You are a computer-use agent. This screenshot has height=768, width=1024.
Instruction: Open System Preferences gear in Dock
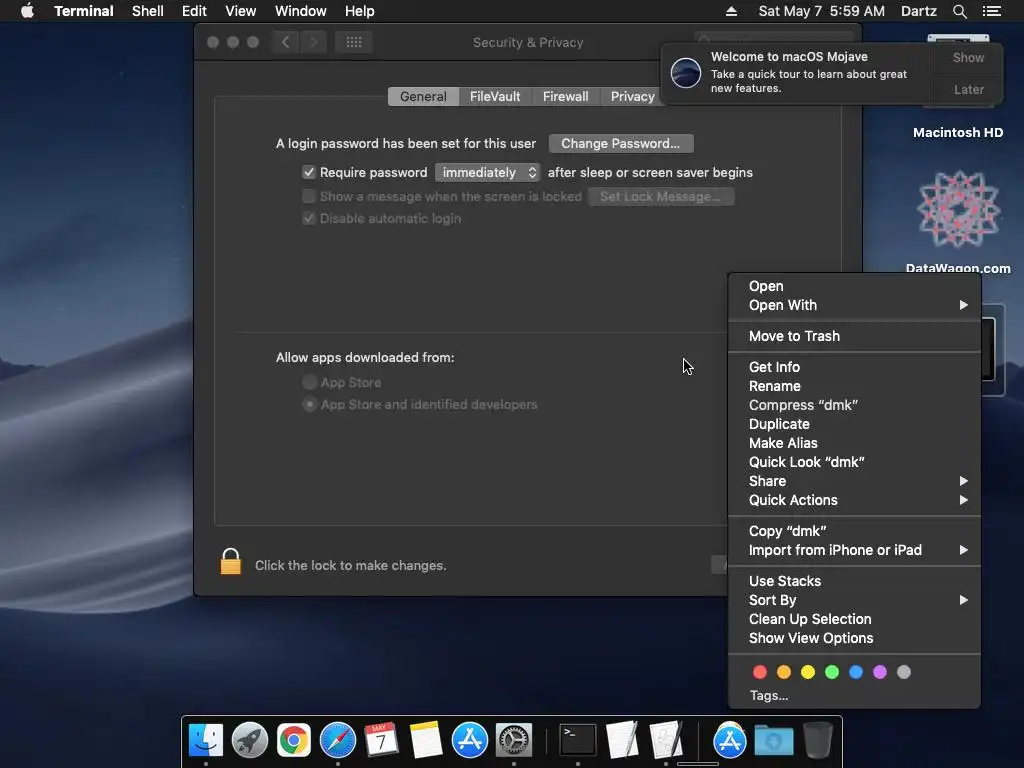(514, 740)
